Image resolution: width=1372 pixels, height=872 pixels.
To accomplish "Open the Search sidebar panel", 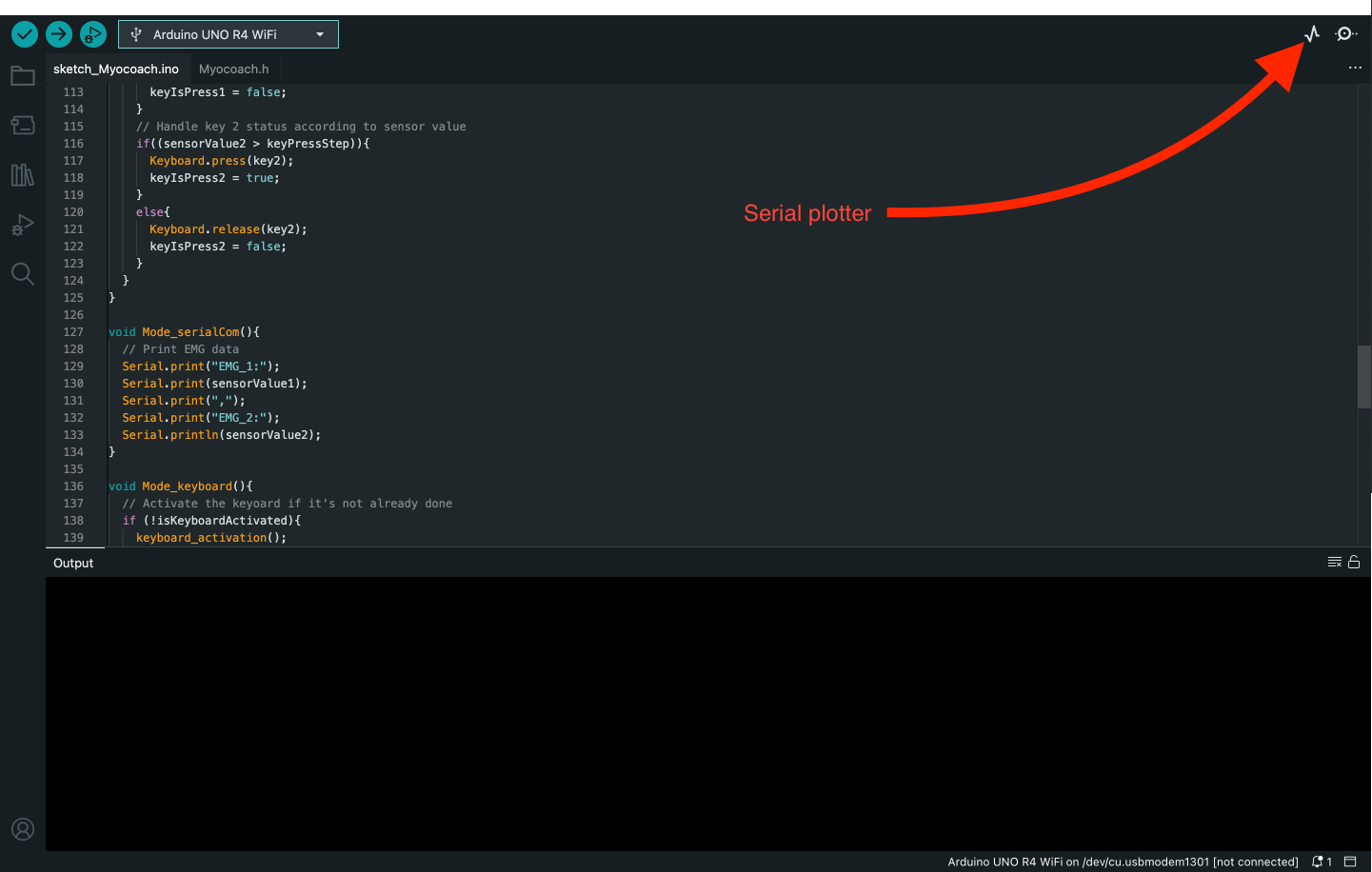I will pos(23,274).
